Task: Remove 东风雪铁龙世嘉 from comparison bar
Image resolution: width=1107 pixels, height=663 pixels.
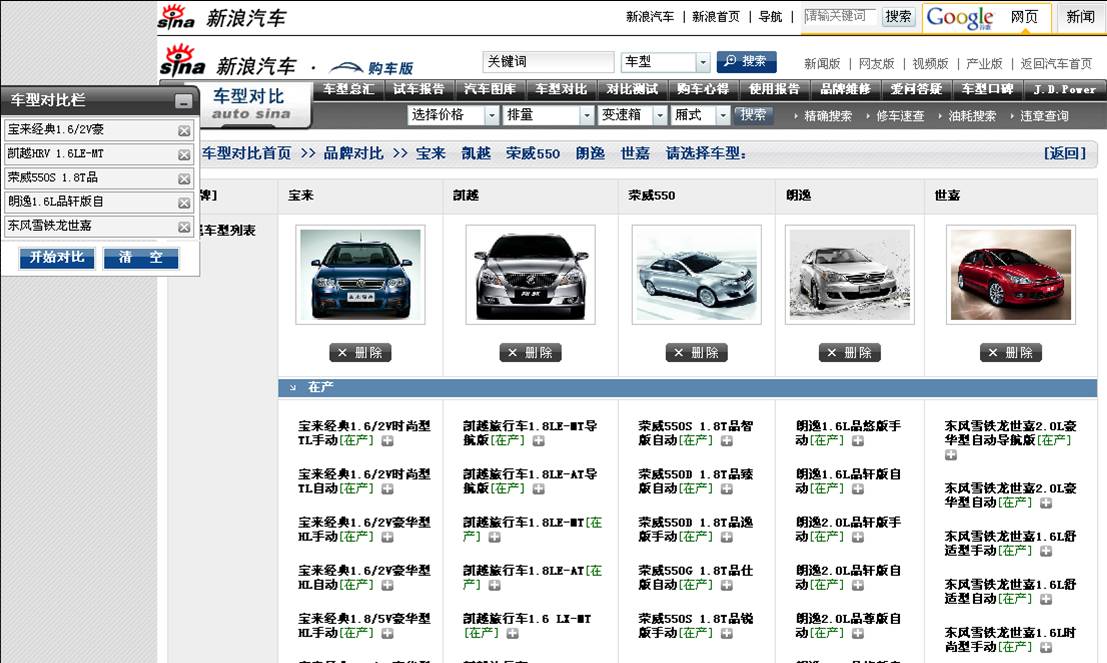Action: click(184, 227)
